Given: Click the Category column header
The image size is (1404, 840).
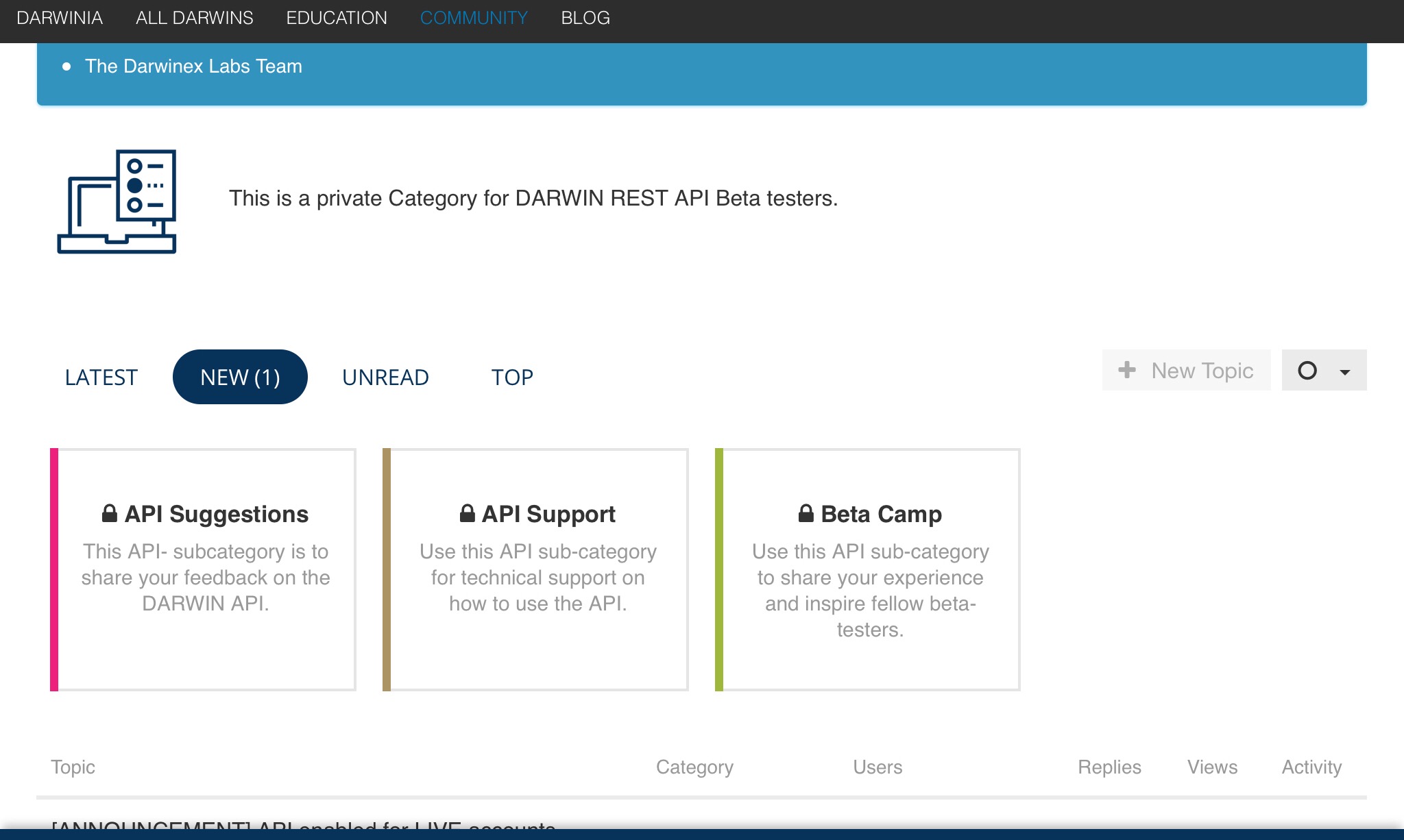Looking at the screenshot, I should point(694,767).
